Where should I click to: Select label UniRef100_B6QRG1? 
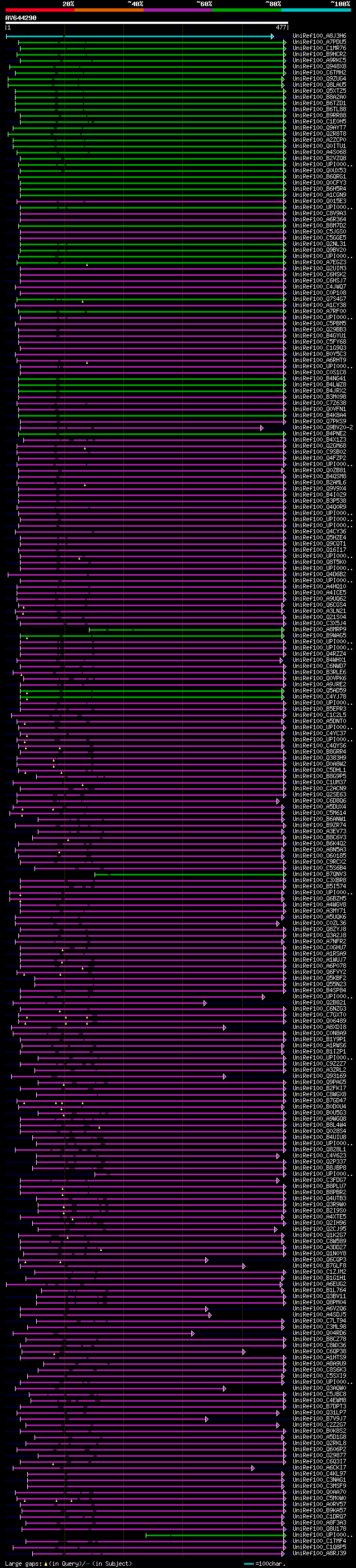(x=319, y=176)
